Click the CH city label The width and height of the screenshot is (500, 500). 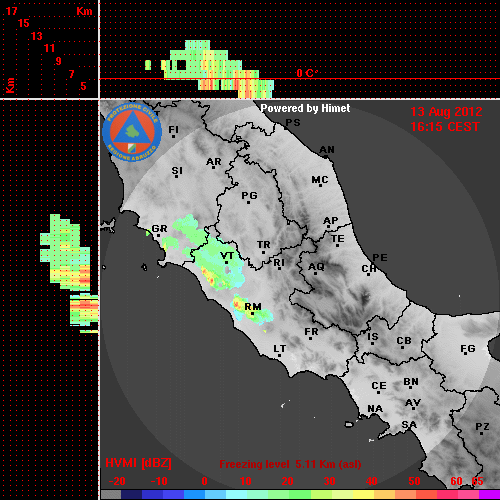[x=369, y=268]
